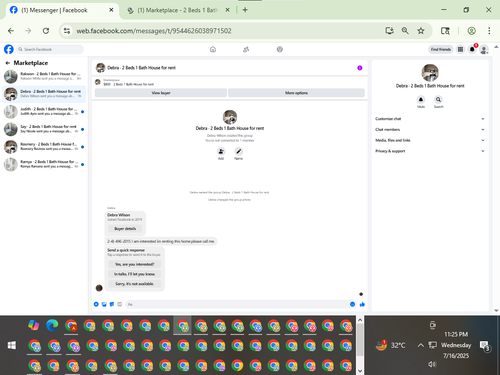The width and height of the screenshot is (500, 375).
Task: Expand Media, files and links section
Action: (x=430, y=140)
